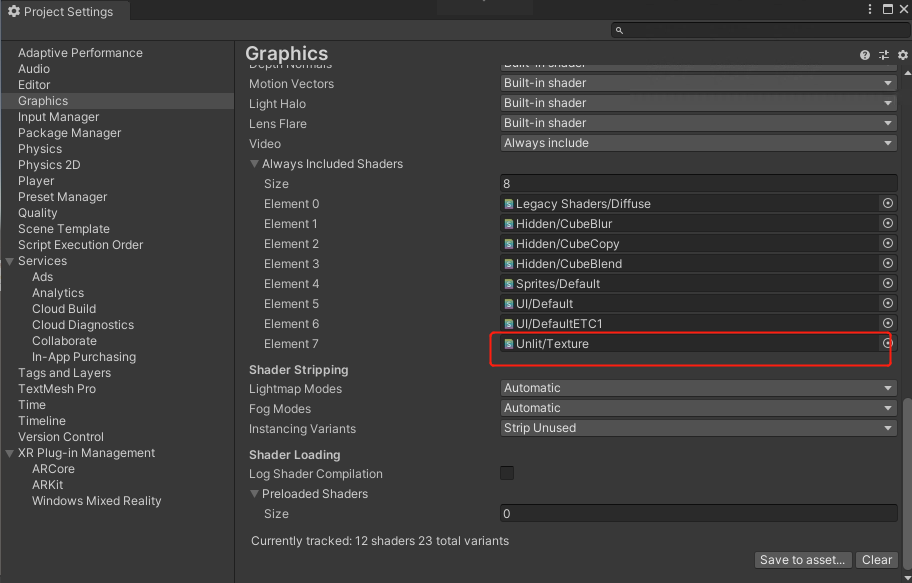Click the preset sliders icon in Graphics header
This screenshot has width=912, height=583.
[x=884, y=55]
